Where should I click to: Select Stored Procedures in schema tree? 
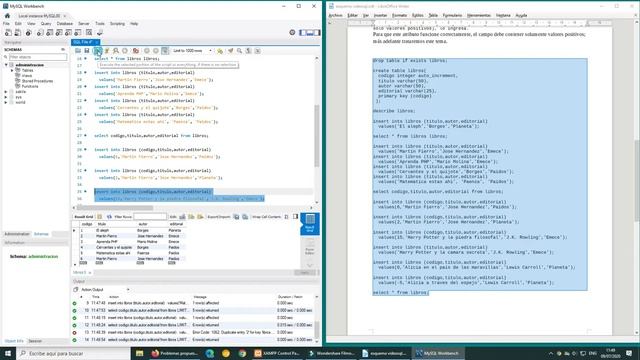pyautogui.click(x=37, y=81)
